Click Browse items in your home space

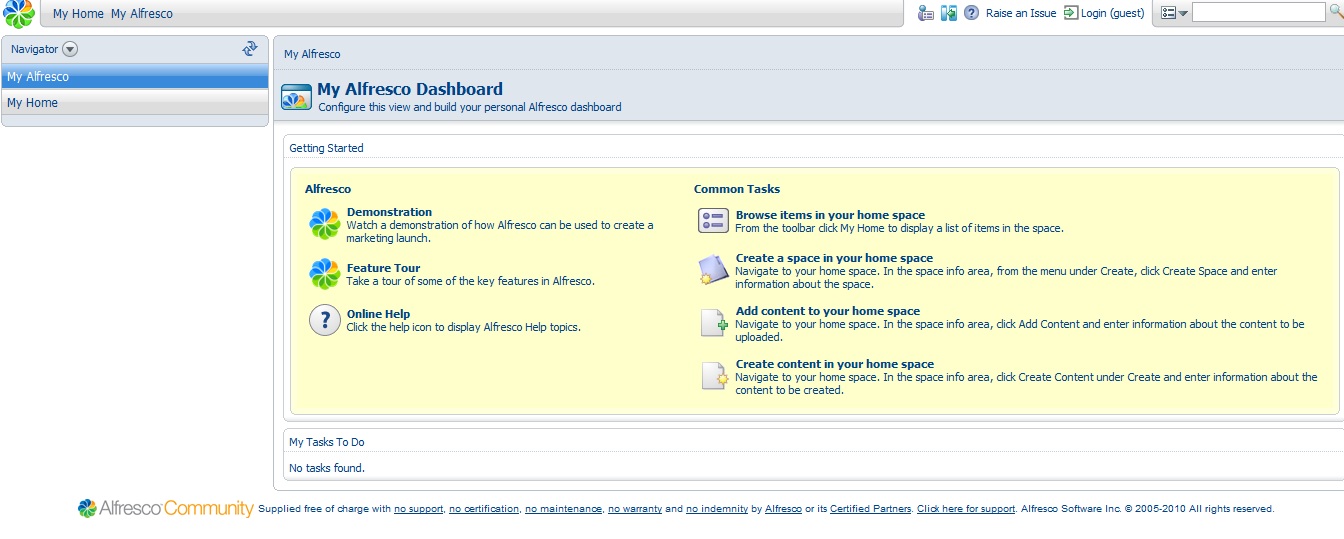[x=830, y=215]
